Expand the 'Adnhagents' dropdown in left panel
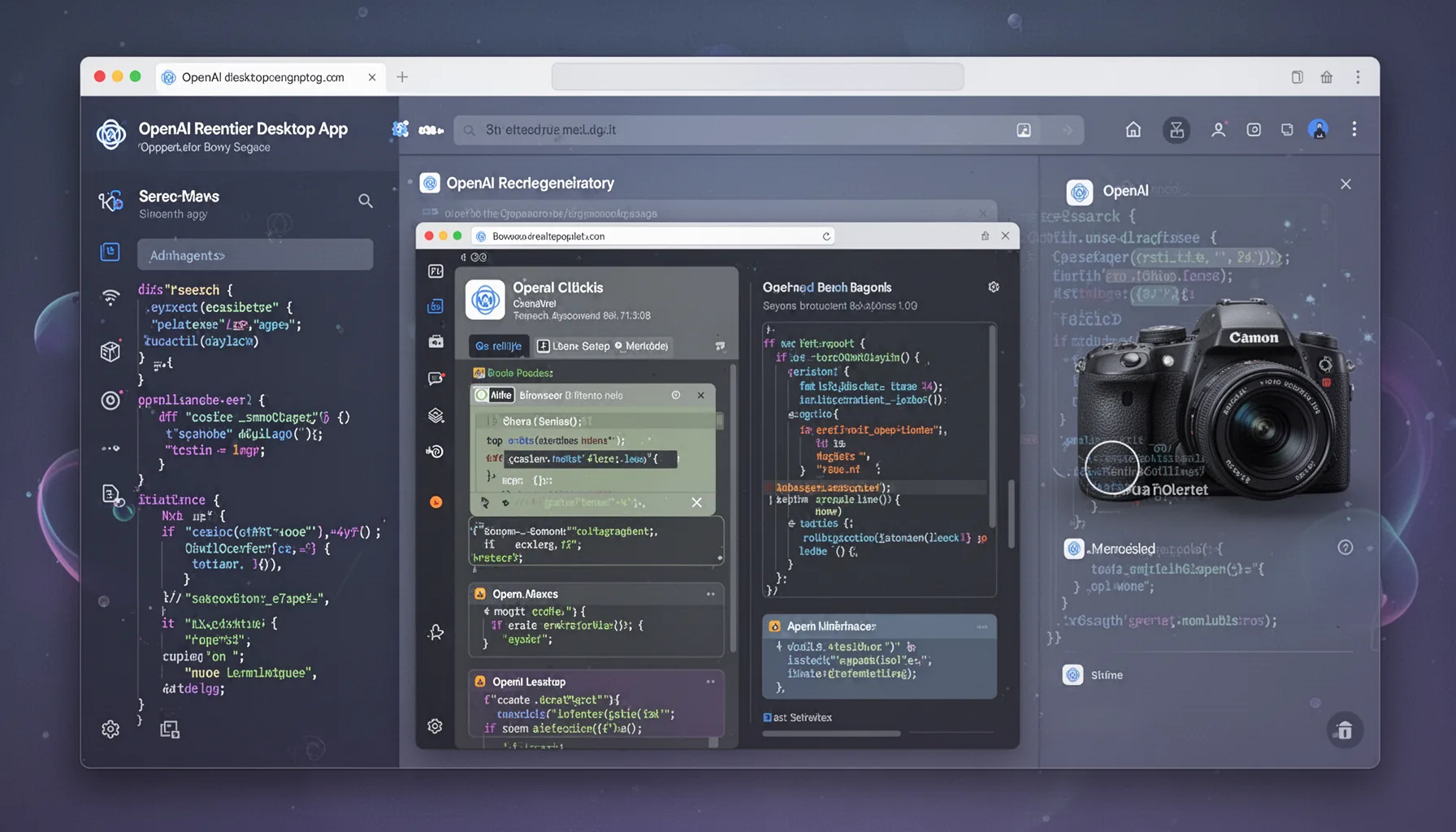This screenshot has height=832, width=1456. [254, 254]
